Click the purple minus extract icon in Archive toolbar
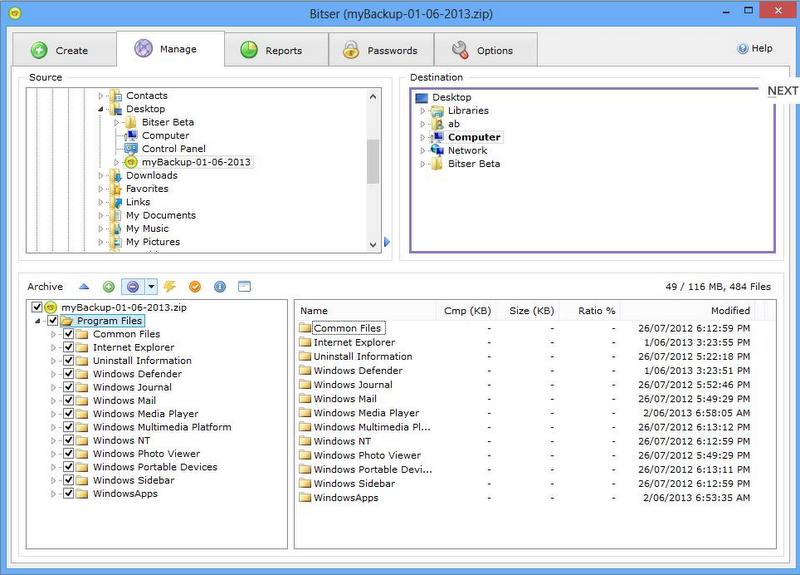 [133, 287]
